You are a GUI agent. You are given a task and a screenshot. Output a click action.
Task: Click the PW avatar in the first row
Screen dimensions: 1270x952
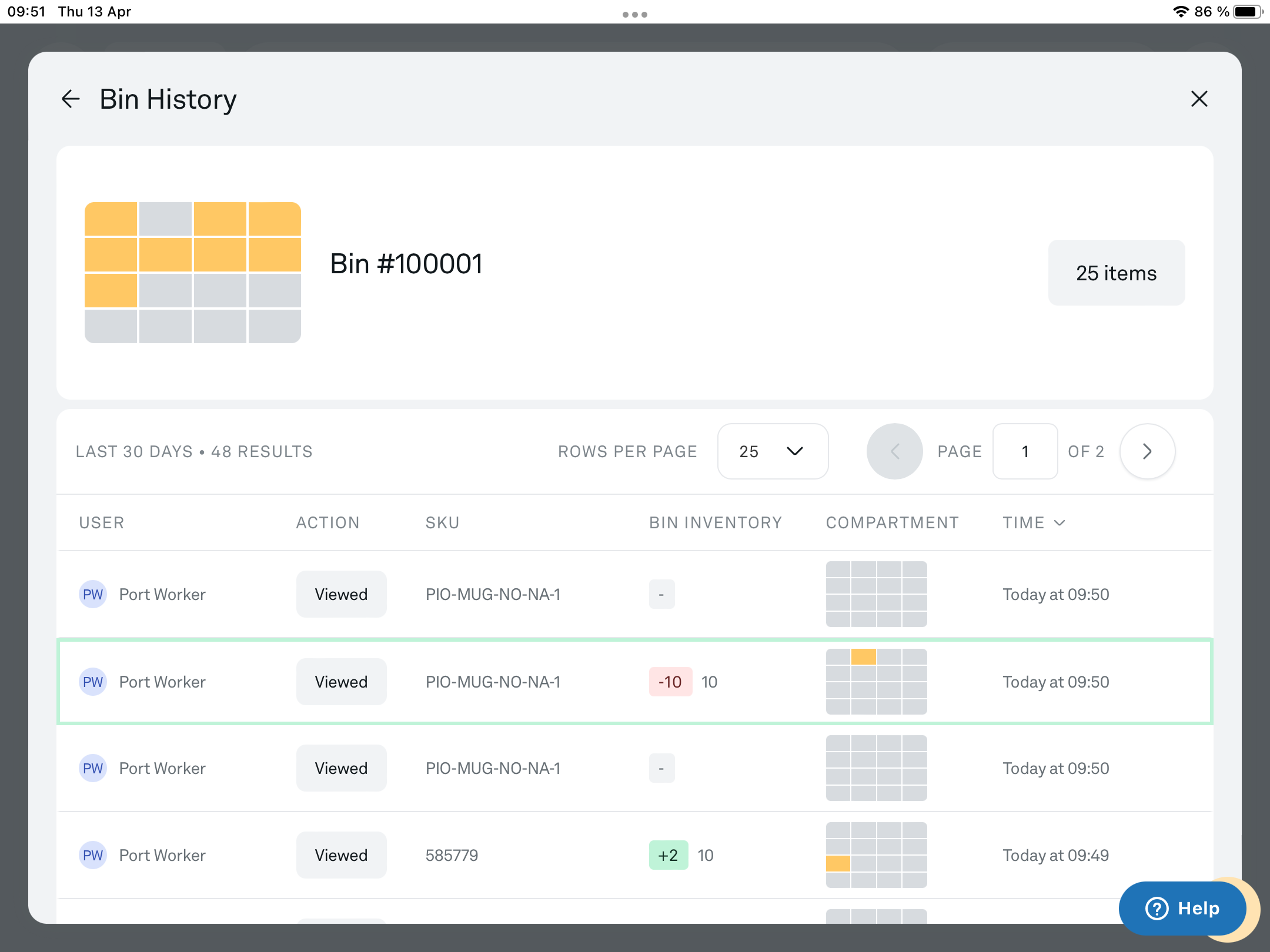point(93,594)
